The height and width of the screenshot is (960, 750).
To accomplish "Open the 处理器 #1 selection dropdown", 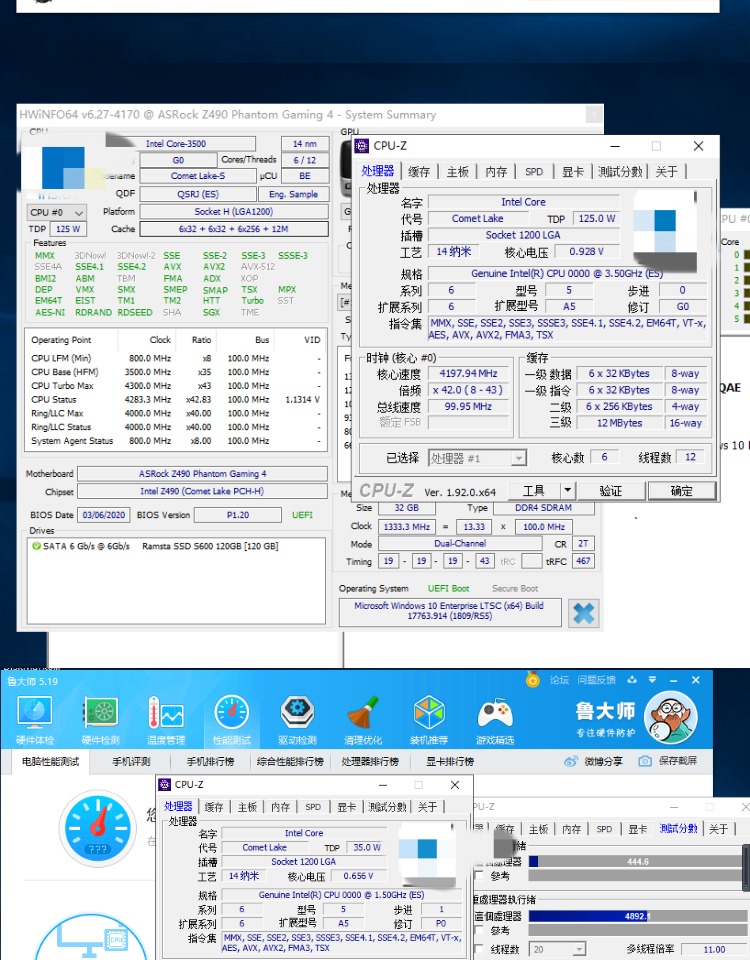I will pos(477,458).
